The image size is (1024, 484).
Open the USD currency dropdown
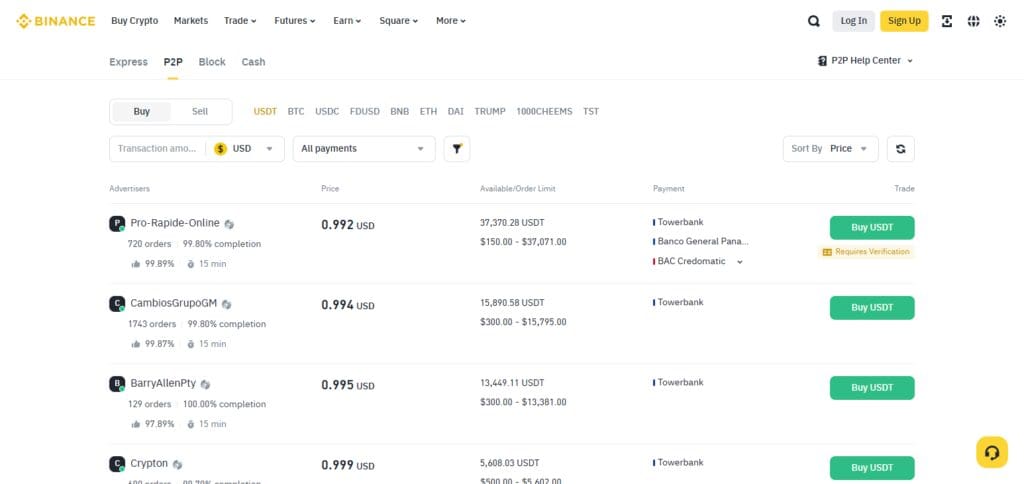tap(245, 149)
